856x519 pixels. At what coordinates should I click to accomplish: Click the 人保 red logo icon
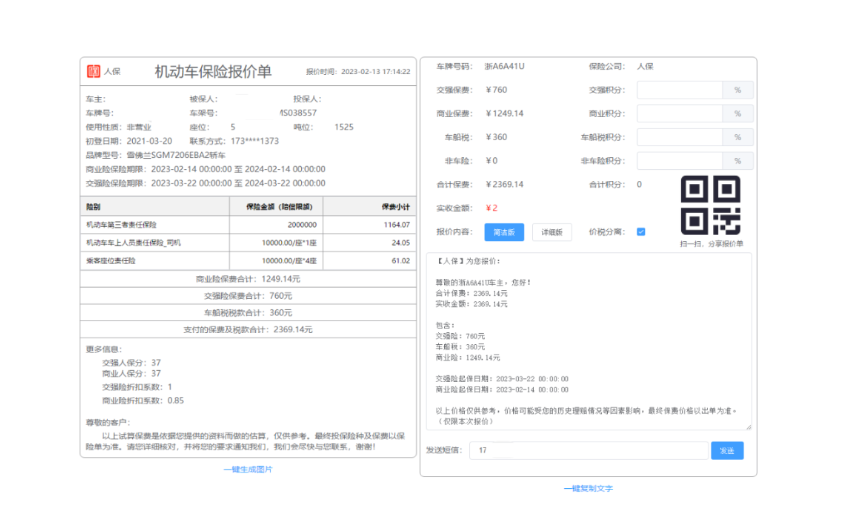click(x=93, y=71)
